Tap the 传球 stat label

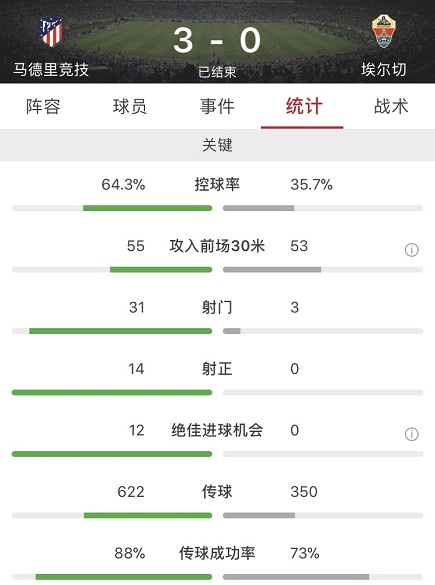(x=217, y=492)
